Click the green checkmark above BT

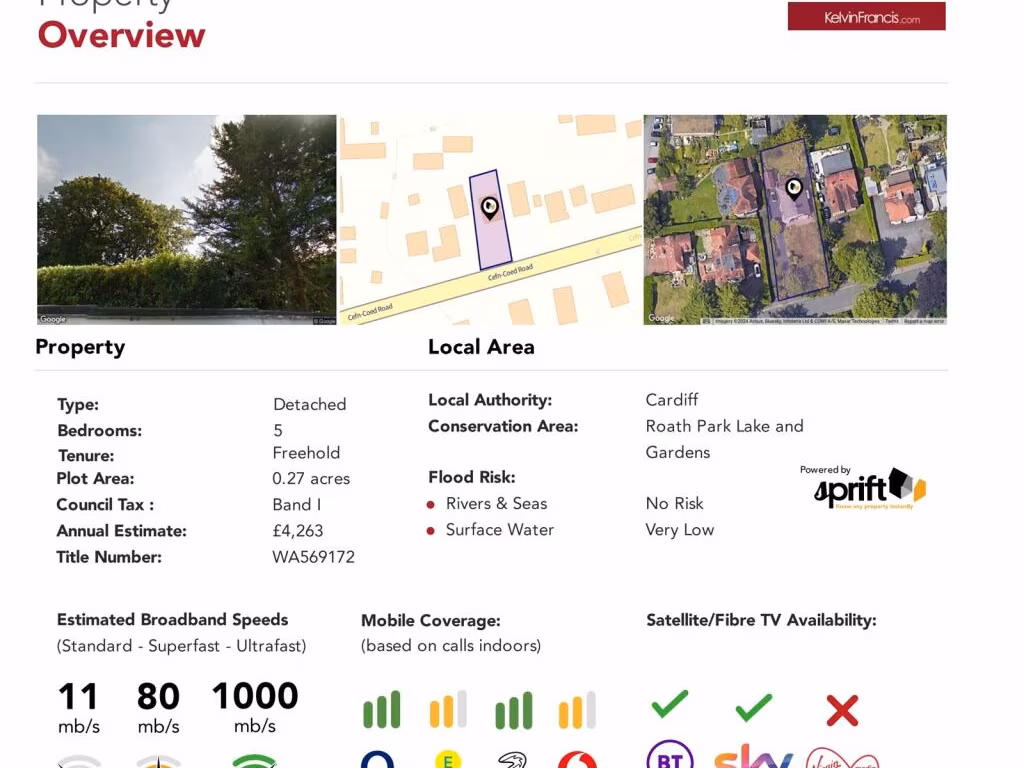coord(669,705)
